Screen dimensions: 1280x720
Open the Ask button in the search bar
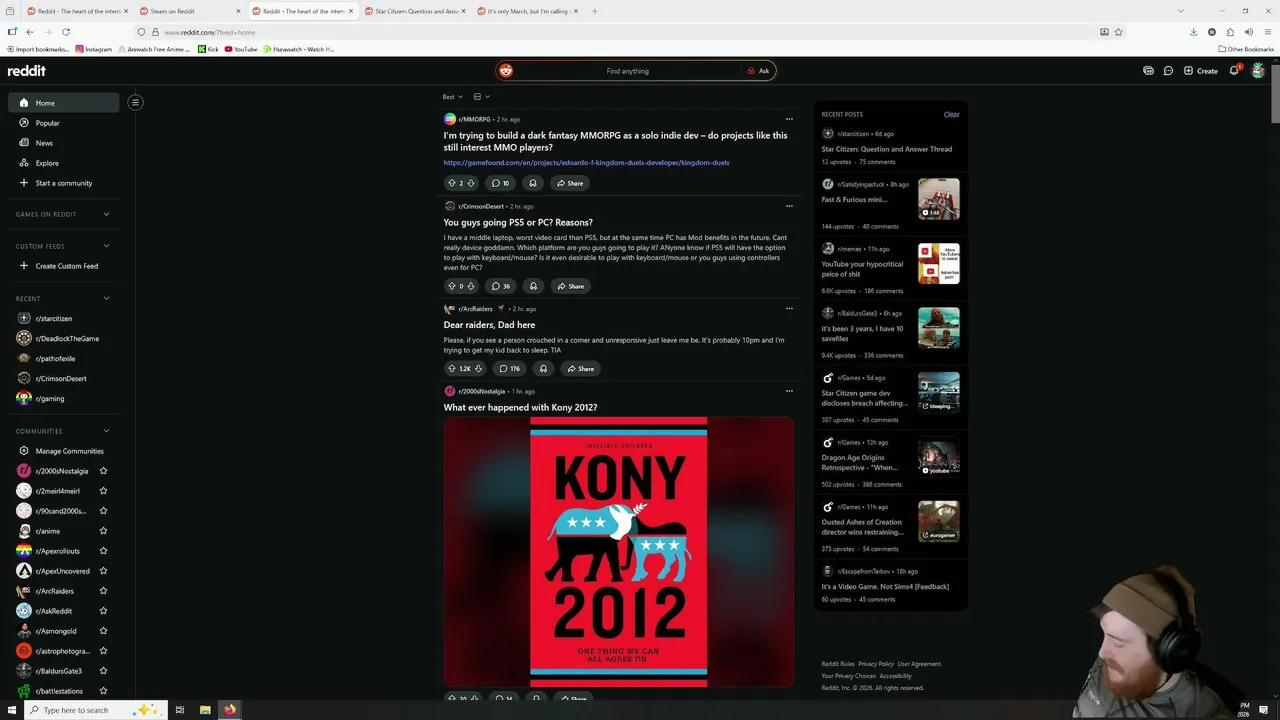pos(758,71)
